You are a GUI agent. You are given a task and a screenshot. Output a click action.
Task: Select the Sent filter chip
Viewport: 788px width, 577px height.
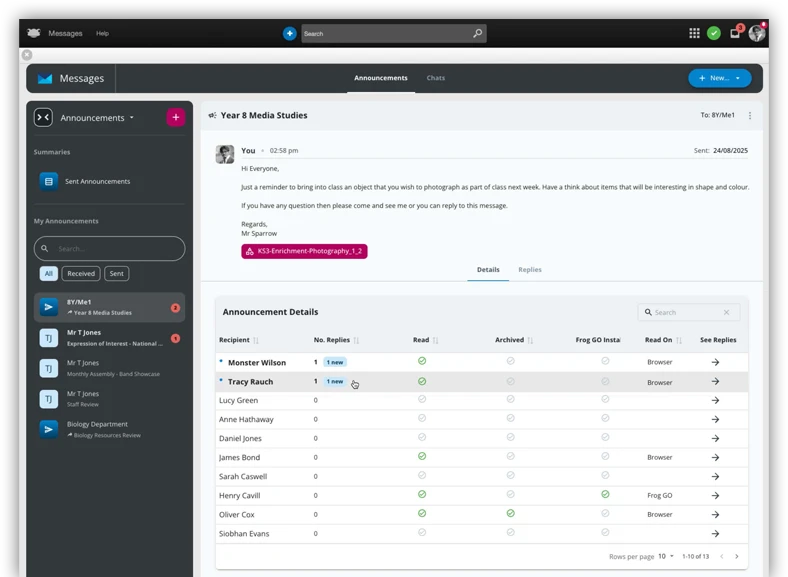click(117, 273)
